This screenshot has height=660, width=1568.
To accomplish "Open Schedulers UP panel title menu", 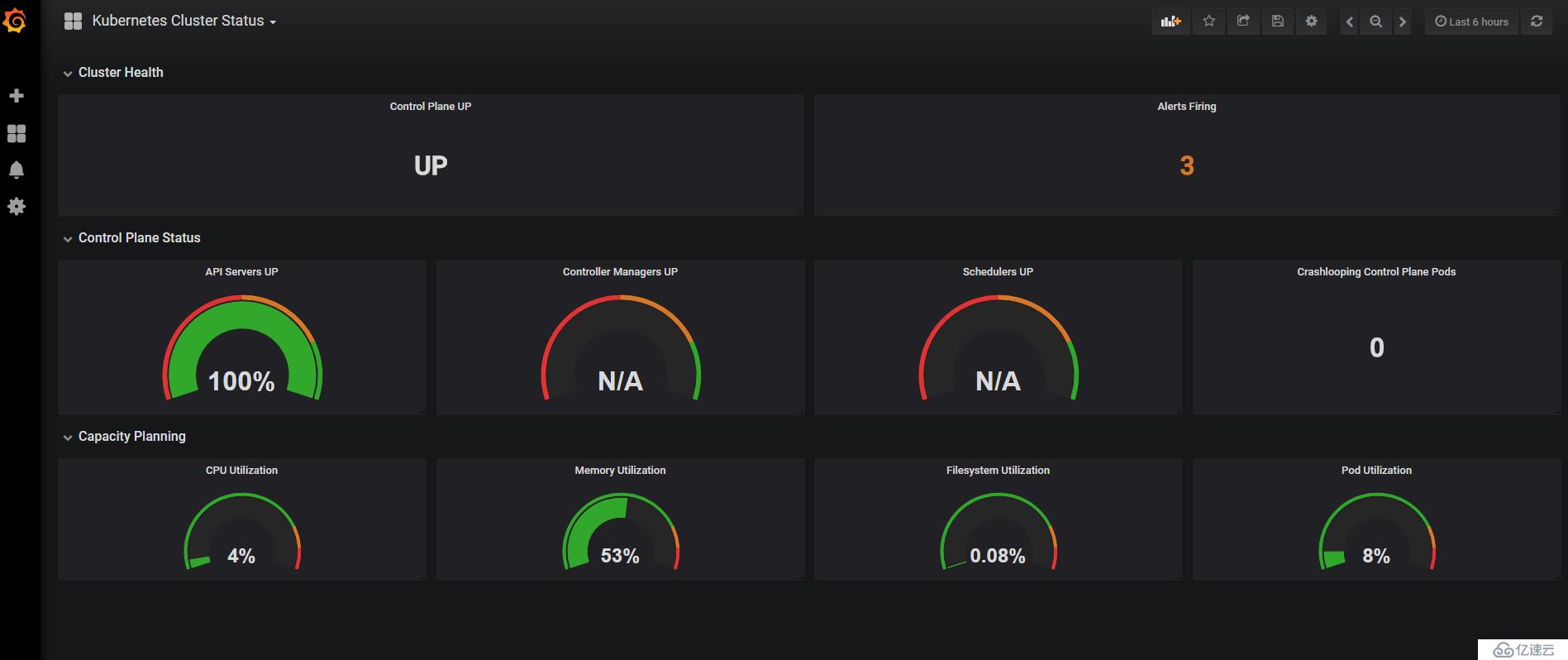I will [998, 272].
